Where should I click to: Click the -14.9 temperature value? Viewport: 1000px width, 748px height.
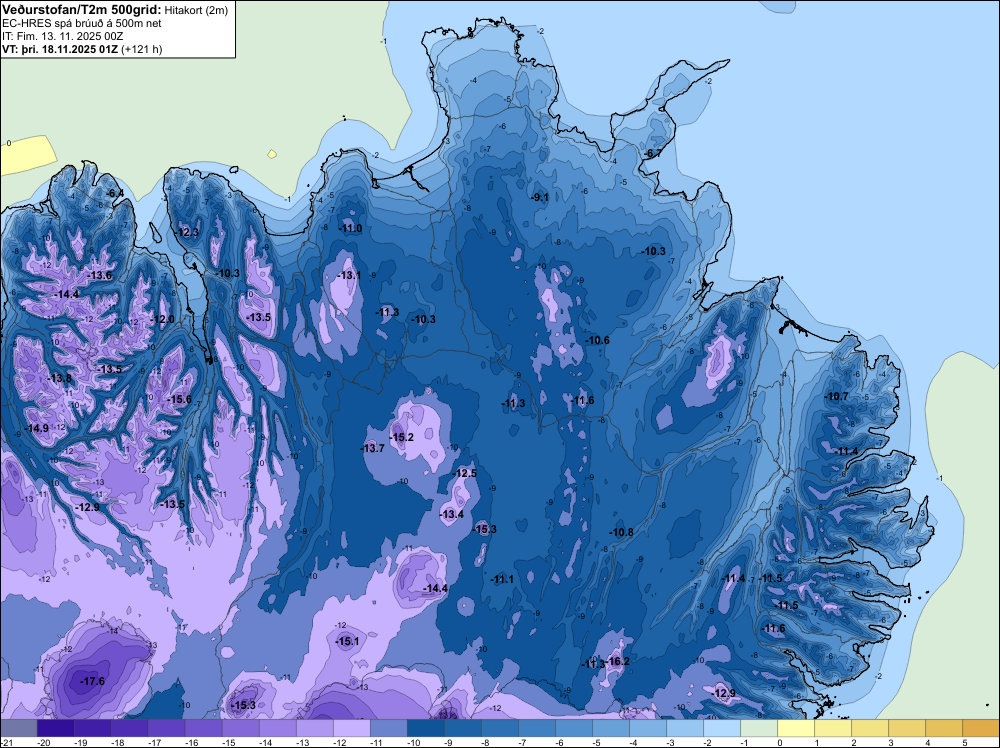tap(36, 428)
